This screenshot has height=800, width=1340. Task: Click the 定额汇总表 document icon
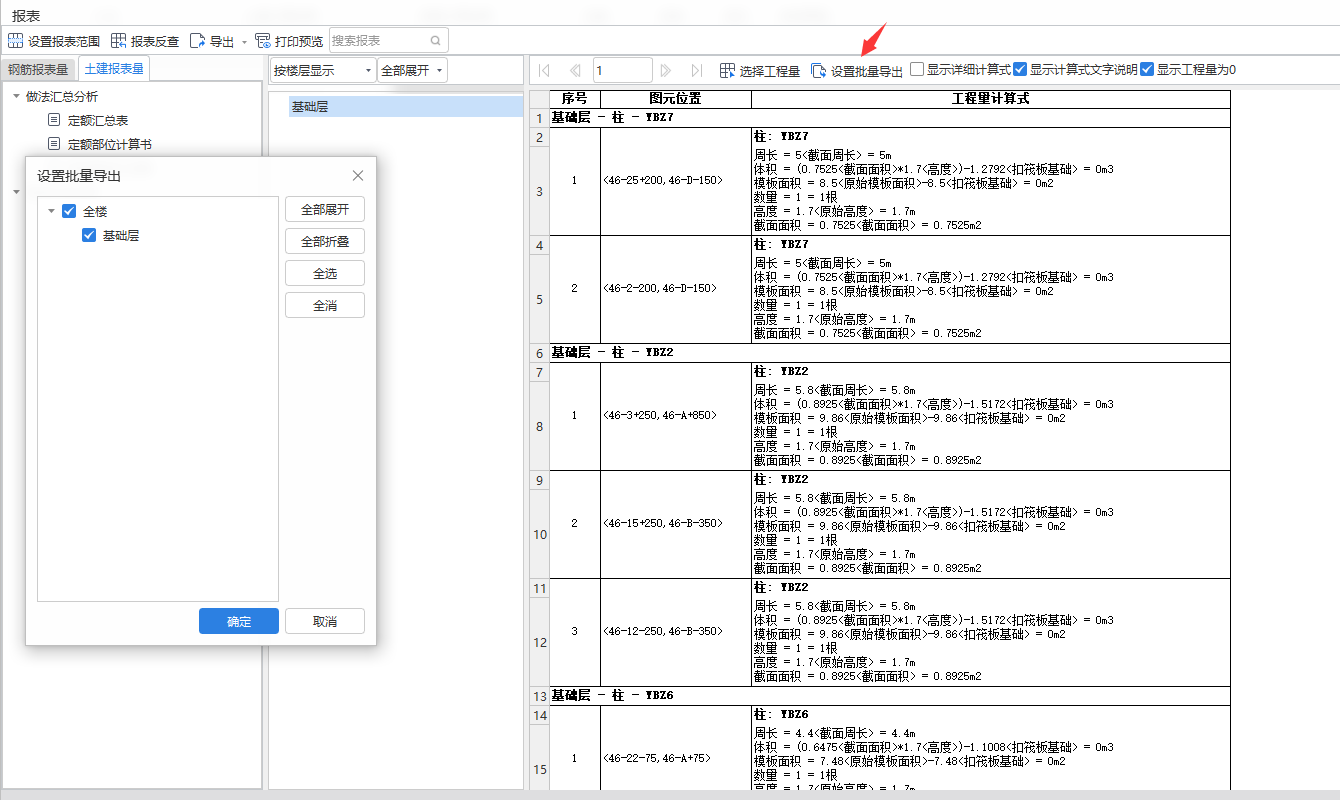(54, 120)
